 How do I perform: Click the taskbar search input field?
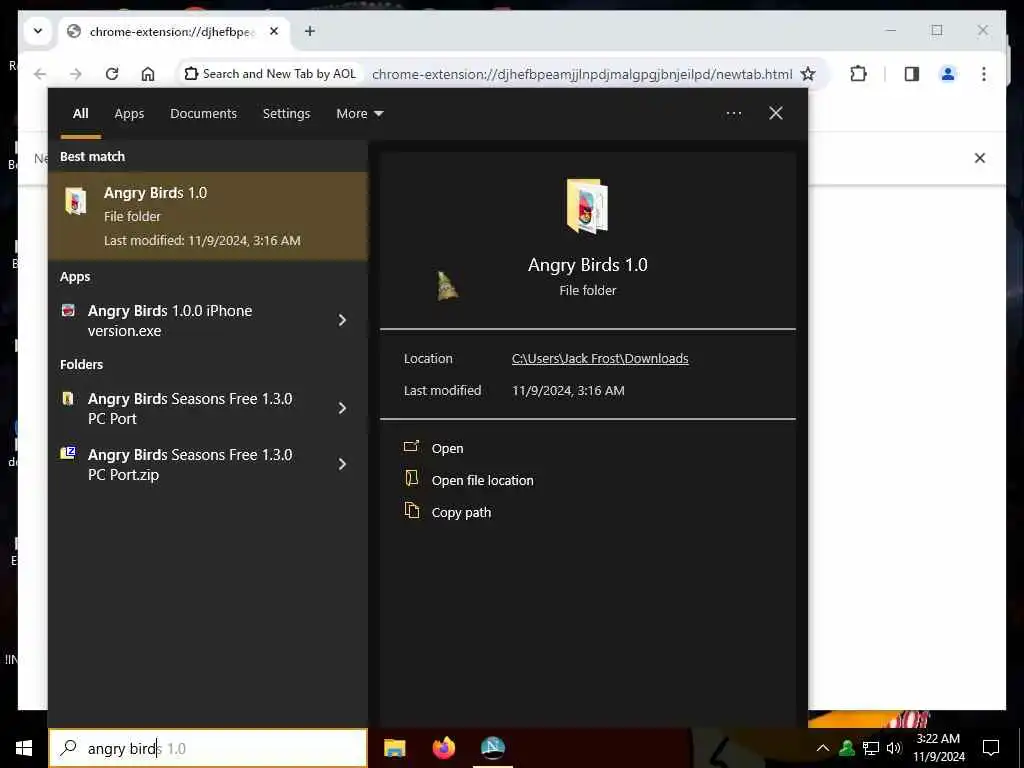point(208,748)
